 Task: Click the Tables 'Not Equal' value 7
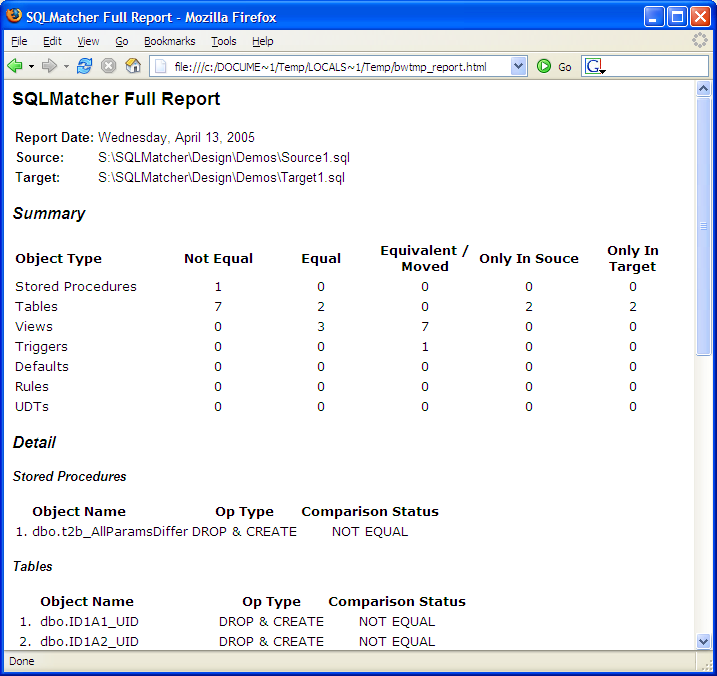tap(218, 307)
